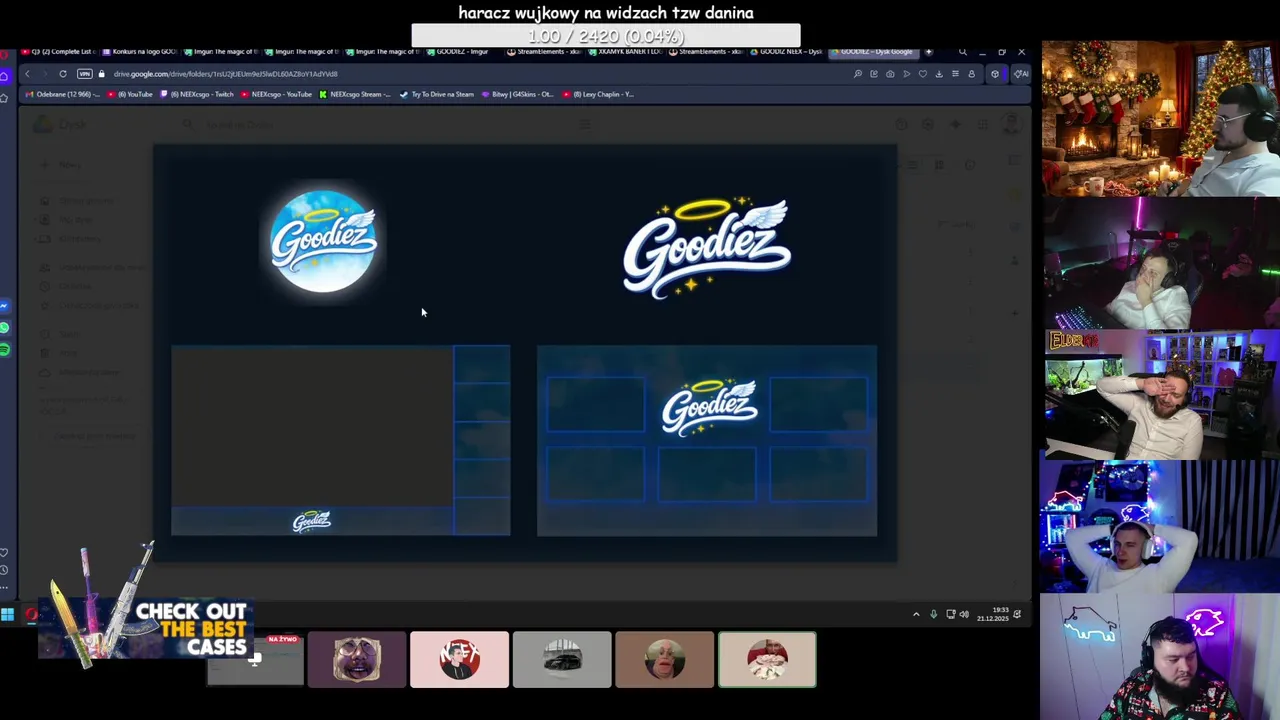The height and width of the screenshot is (720, 1280).
Task: Switch to the GOODIEZ - Imgur tab
Action: (x=461, y=52)
